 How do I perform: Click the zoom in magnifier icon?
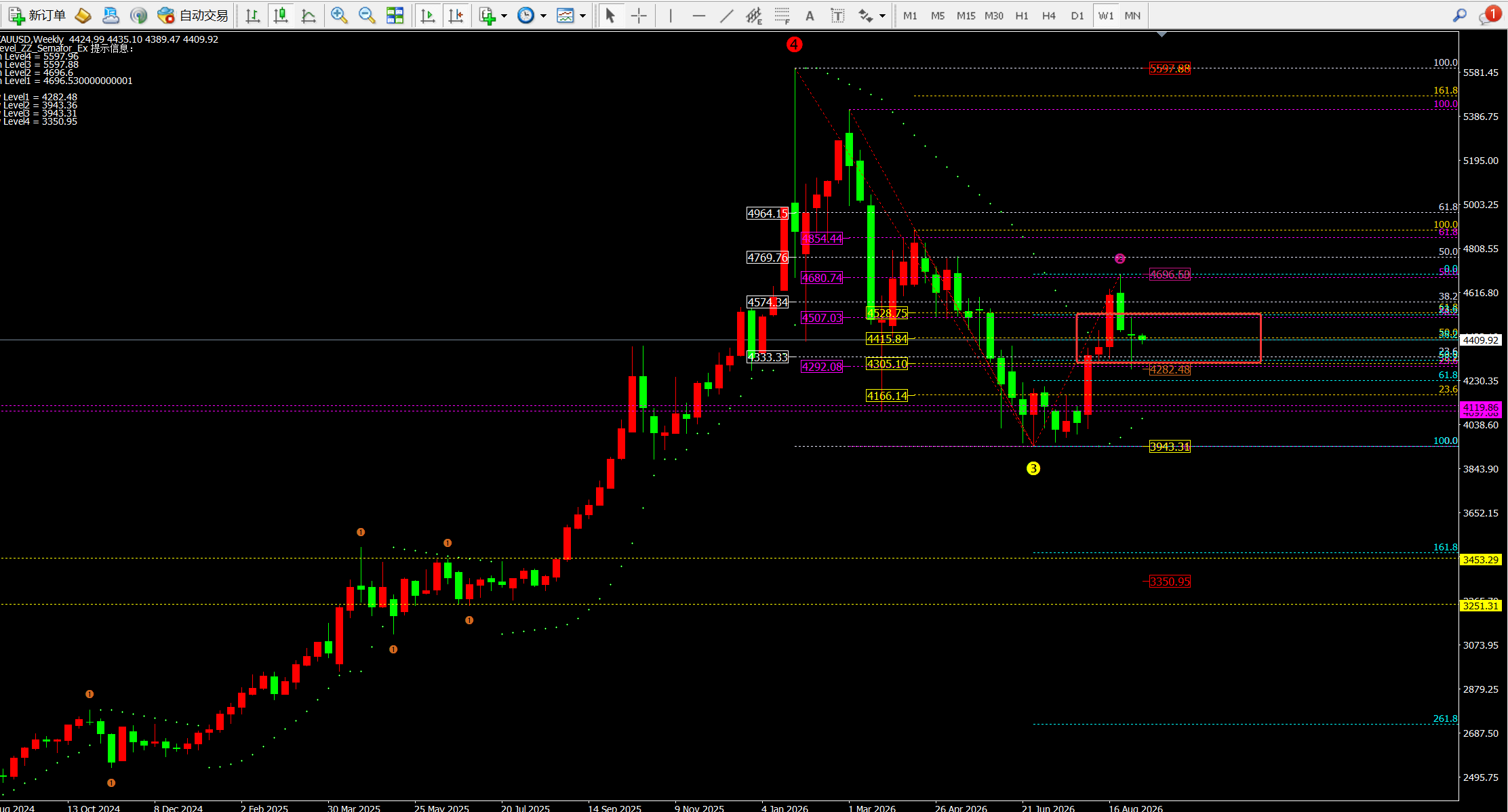(x=339, y=15)
